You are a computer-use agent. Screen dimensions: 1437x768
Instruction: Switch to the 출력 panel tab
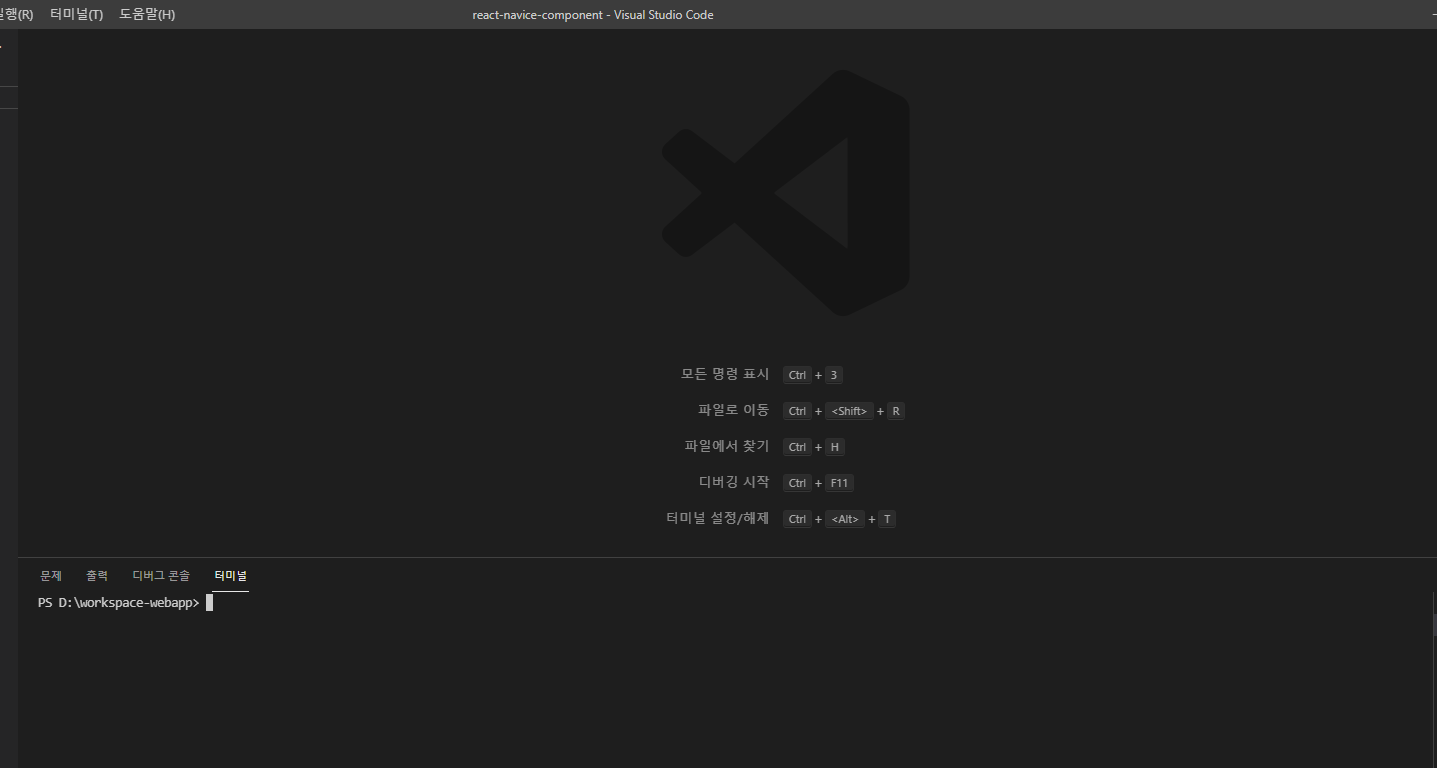(97, 576)
